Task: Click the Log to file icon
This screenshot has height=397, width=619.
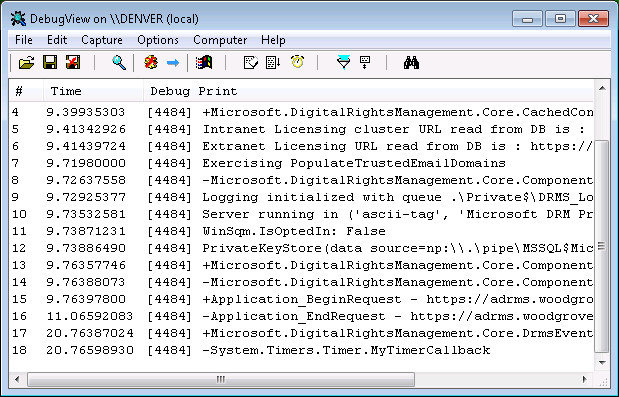Action: (251, 62)
